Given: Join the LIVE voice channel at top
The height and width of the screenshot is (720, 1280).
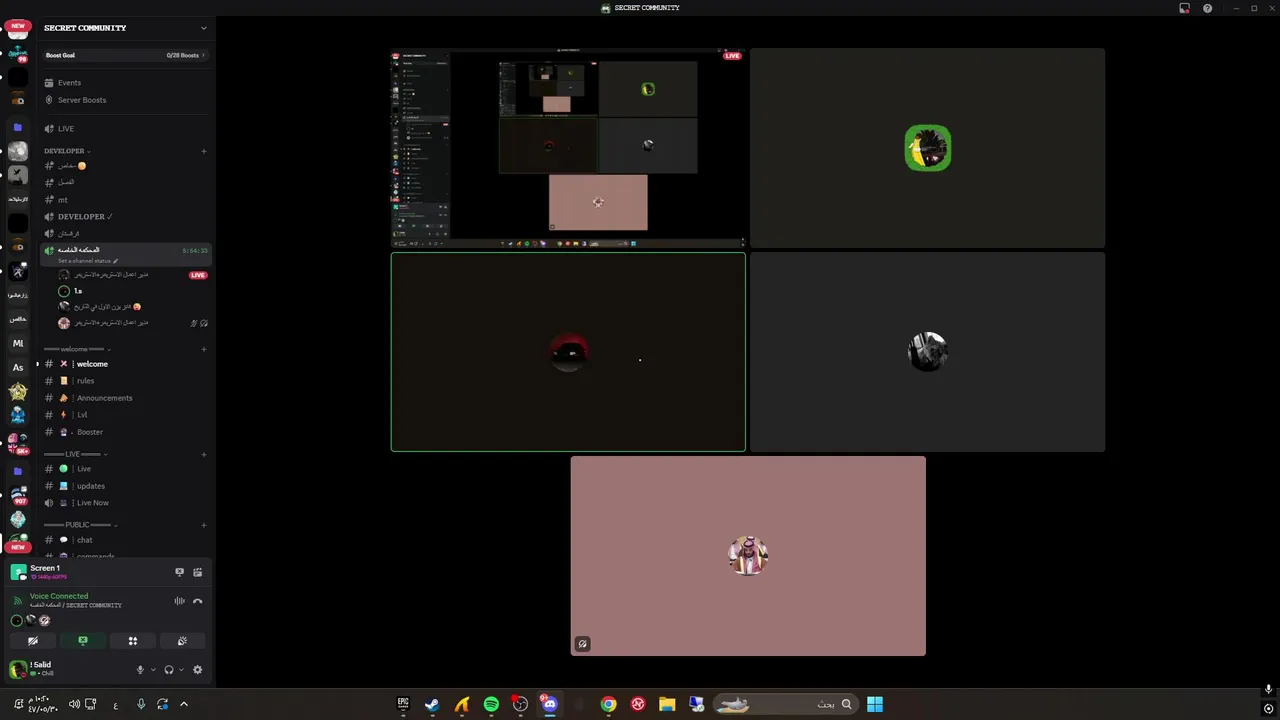Looking at the screenshot, I should [x=125, y=129].
